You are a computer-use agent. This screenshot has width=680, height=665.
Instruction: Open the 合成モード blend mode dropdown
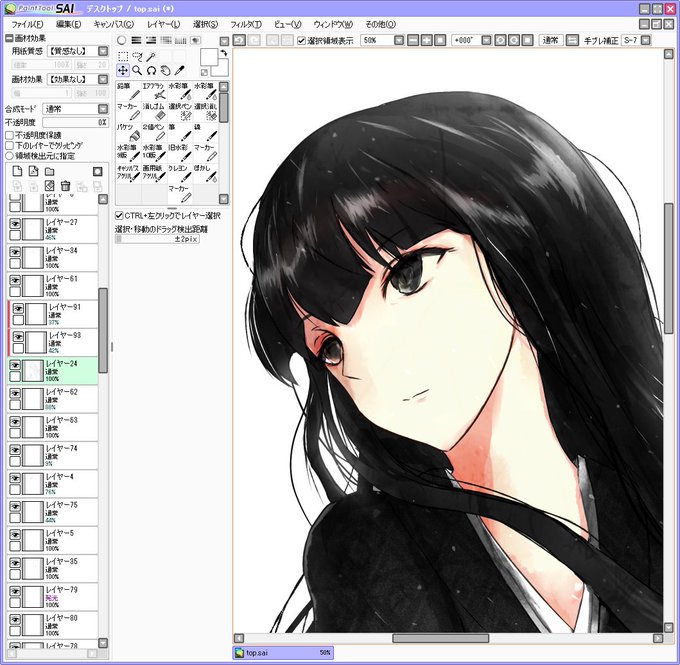(x=103, y=109)
